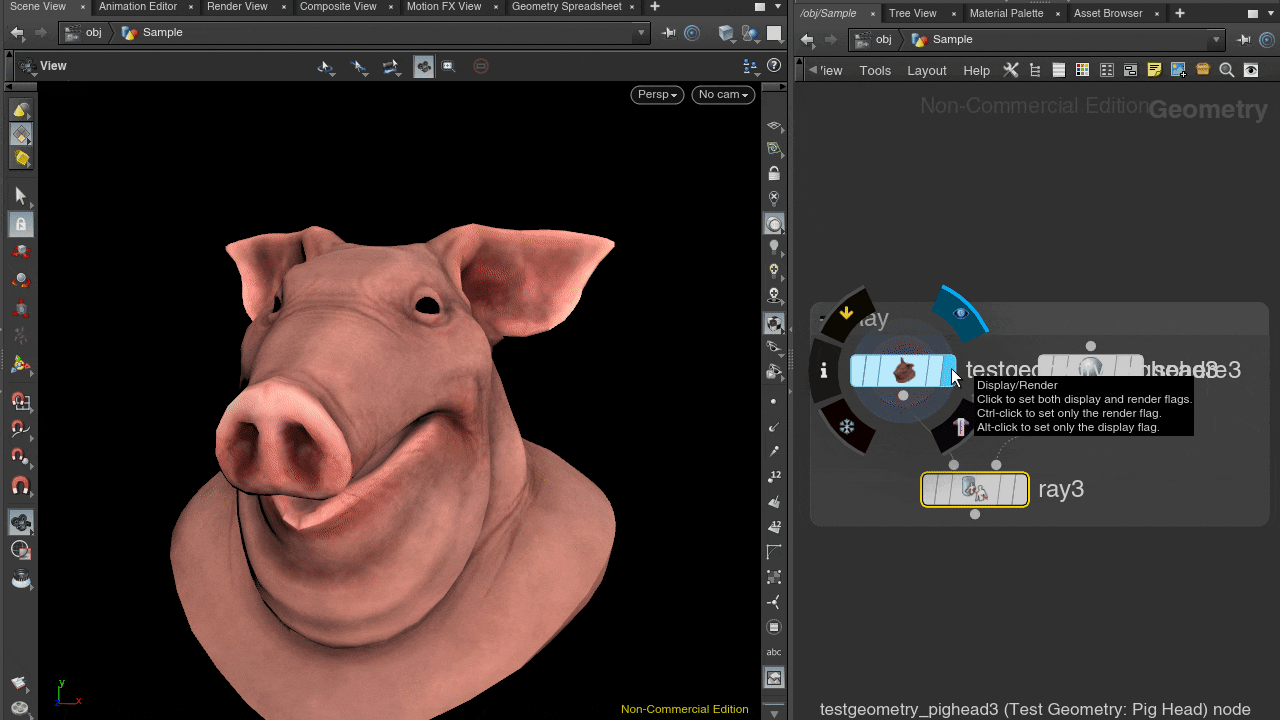Show the network tree view icon
This screenshot has width=1280, height=720.
click(1035, 70)
